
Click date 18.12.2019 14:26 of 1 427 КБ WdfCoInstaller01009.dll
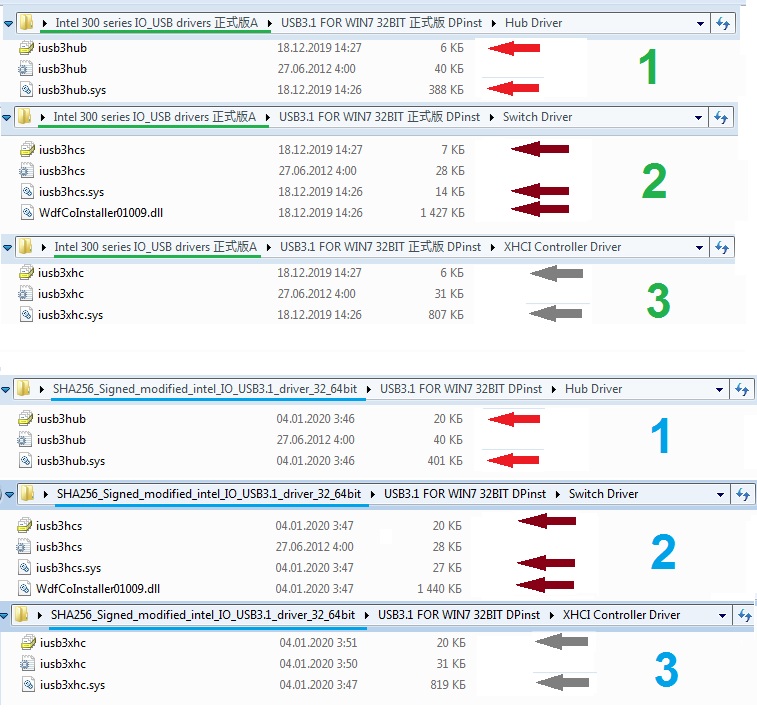point(320,212)
